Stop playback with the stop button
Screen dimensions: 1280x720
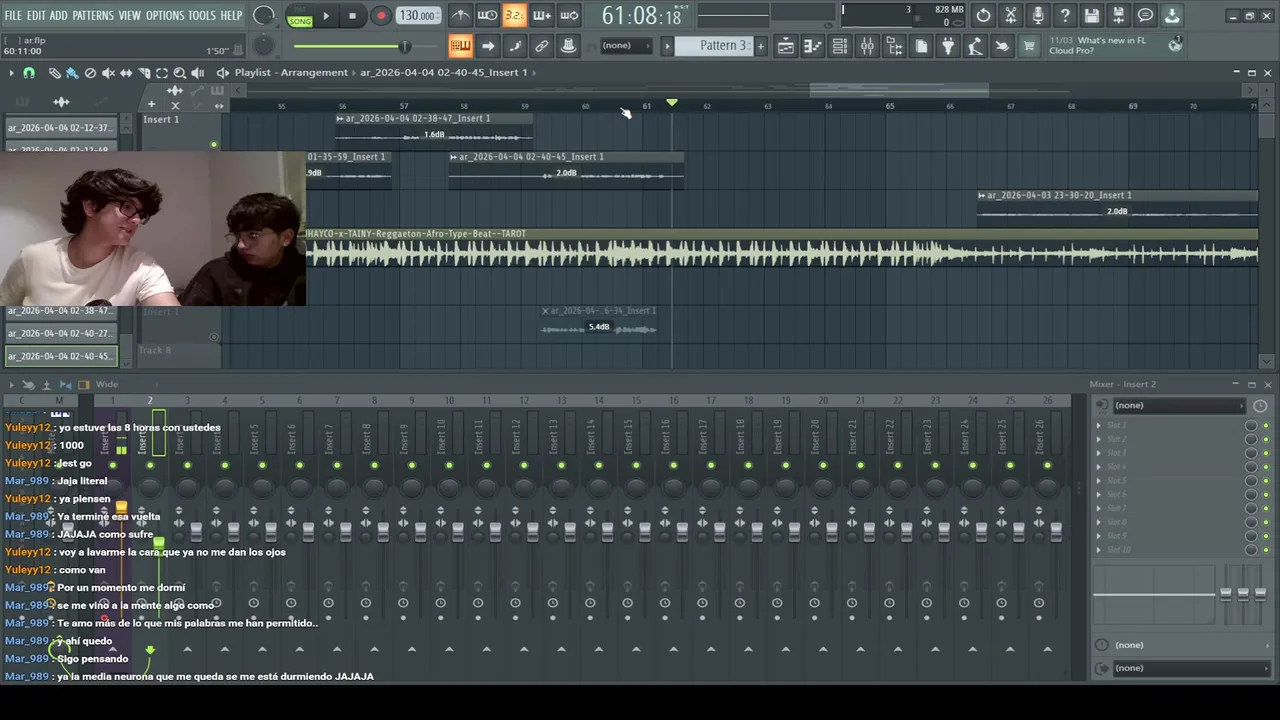pyautogui.click(x=352, y=16)
